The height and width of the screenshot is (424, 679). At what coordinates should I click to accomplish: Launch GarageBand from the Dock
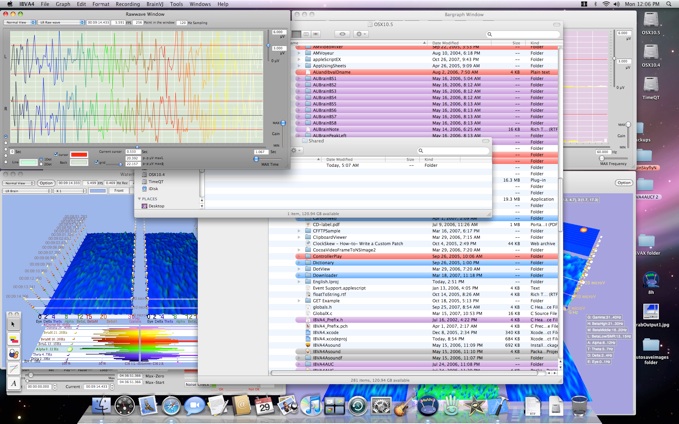click(404, 406)
